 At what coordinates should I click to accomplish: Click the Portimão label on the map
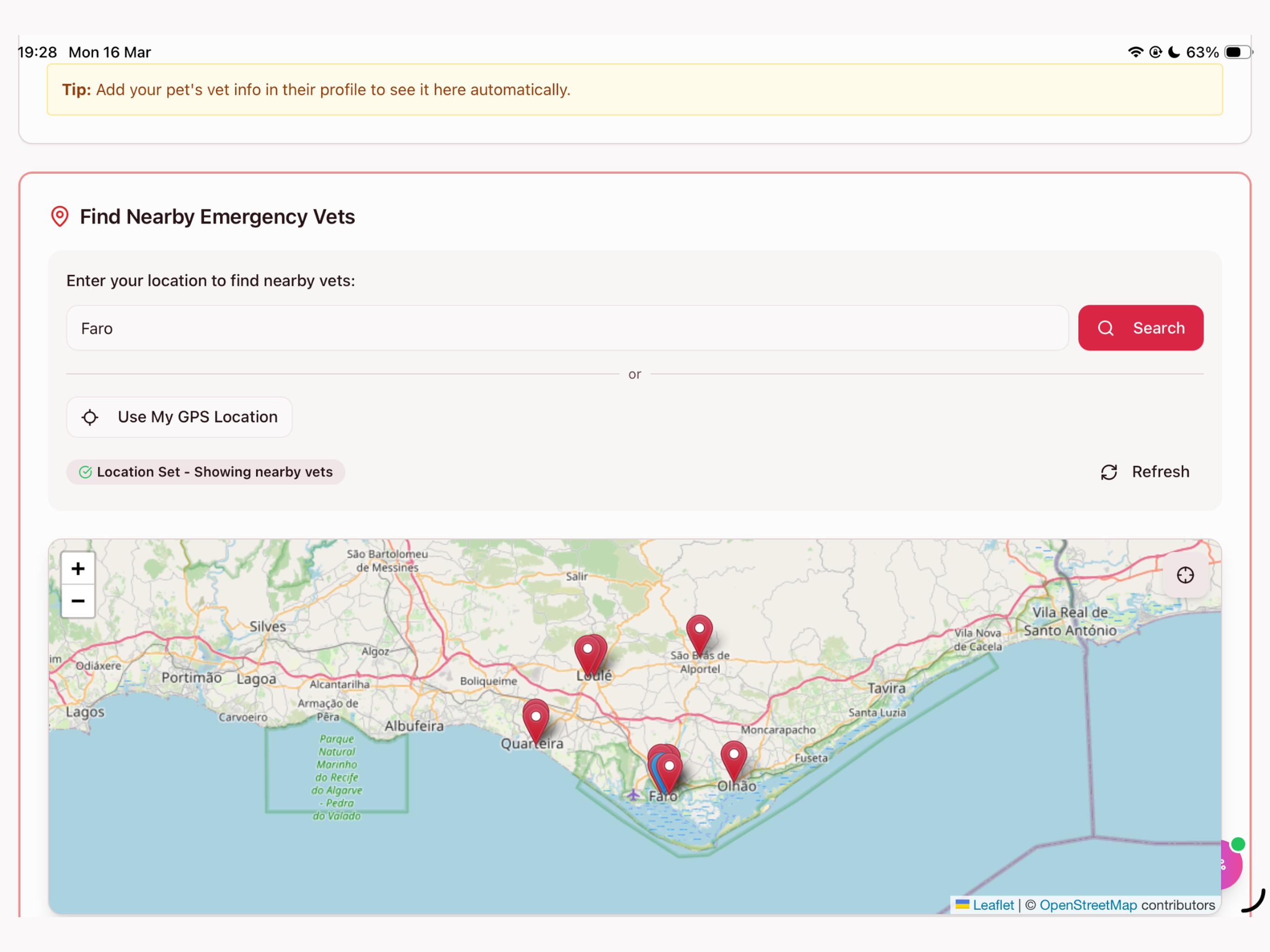[192, 678]
